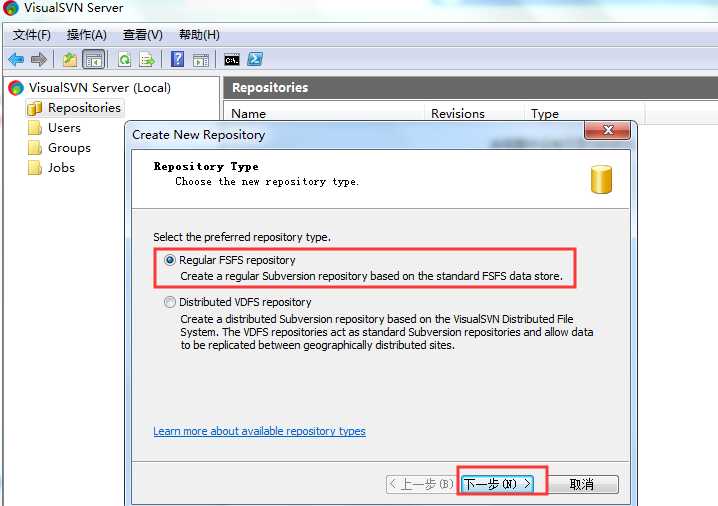Click the Back arrow toolbar icon
The width and height of the screenshot is (718, 506).
pos(16,59)
